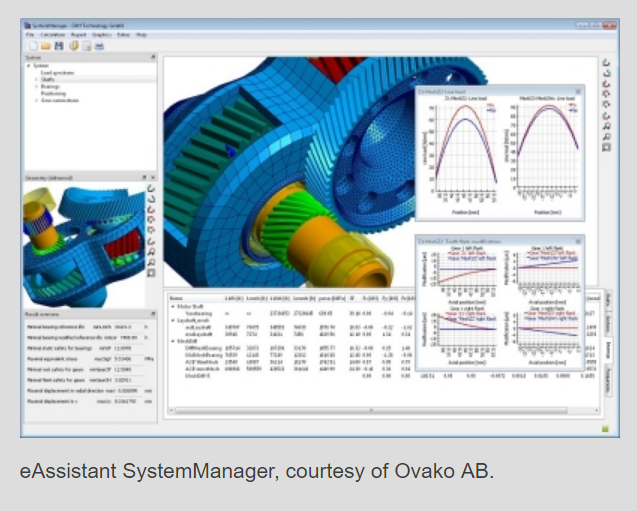The height and width of the screenshot is (511, 637).
Task: Click the New file icon in toolbar
Action: click(34, 46)
